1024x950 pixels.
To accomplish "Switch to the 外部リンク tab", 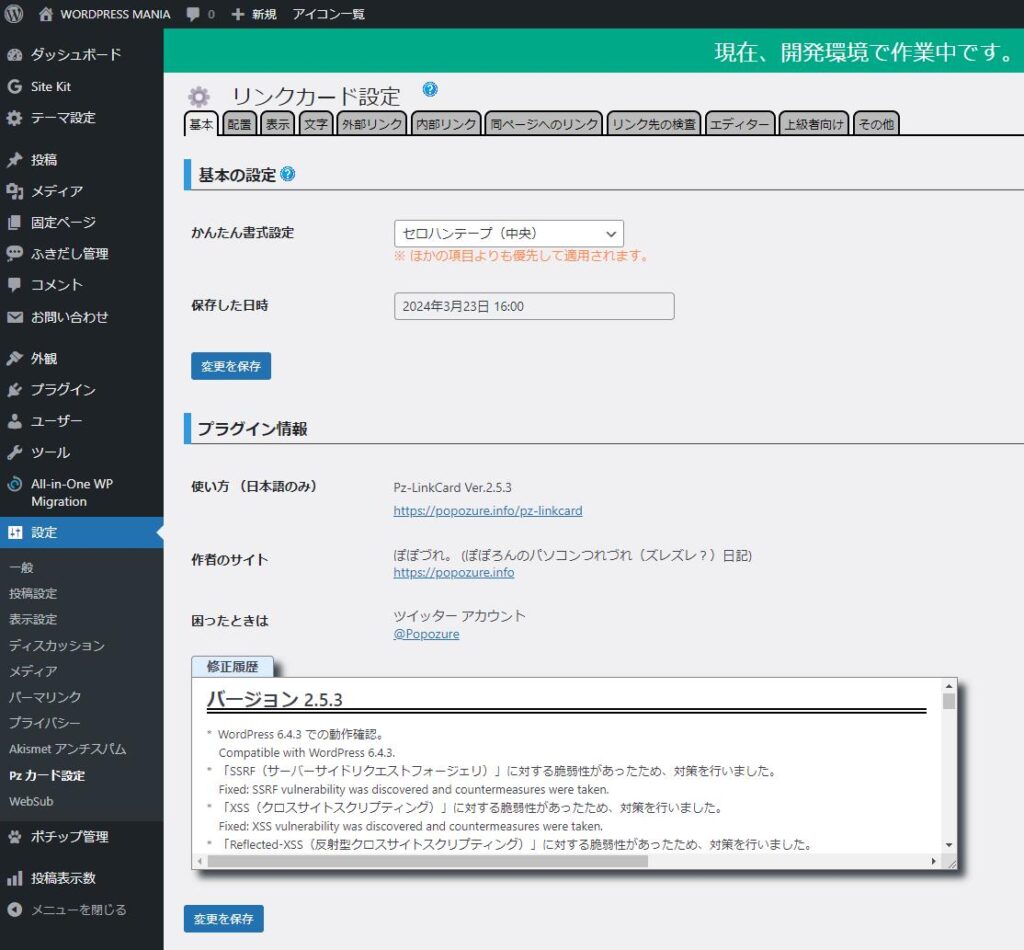I will (372, 124).
